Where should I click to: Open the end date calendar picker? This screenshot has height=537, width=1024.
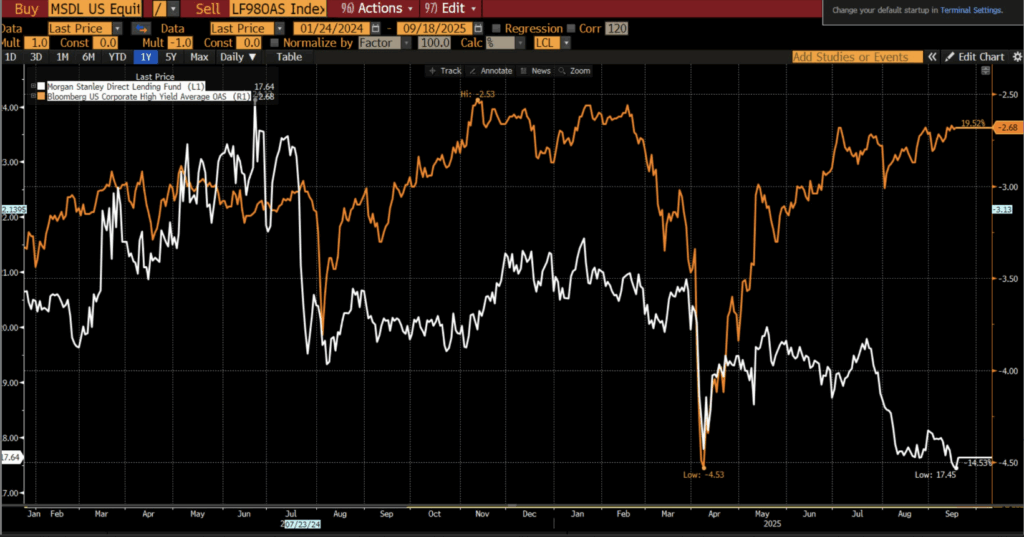coord(477,29)
